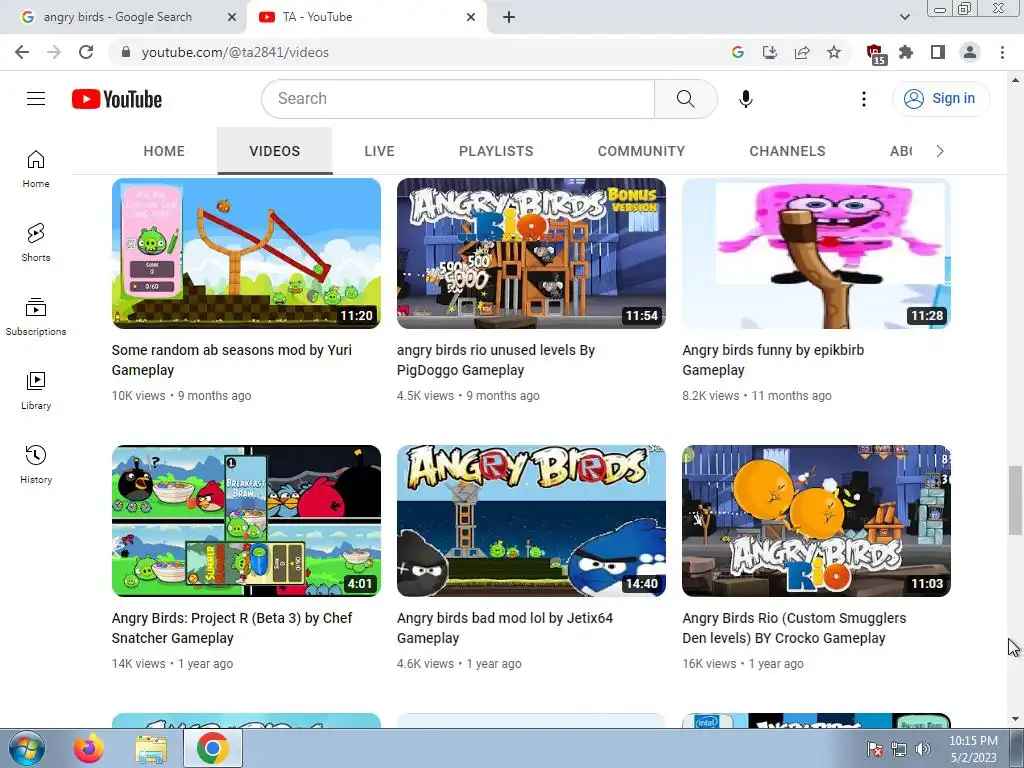This screenshot has height=768, width=1024.
Task: Open Angry Birds Rio Custom Smugglers thumbnail
Action: pyautogui.click(x=816, y=520)
